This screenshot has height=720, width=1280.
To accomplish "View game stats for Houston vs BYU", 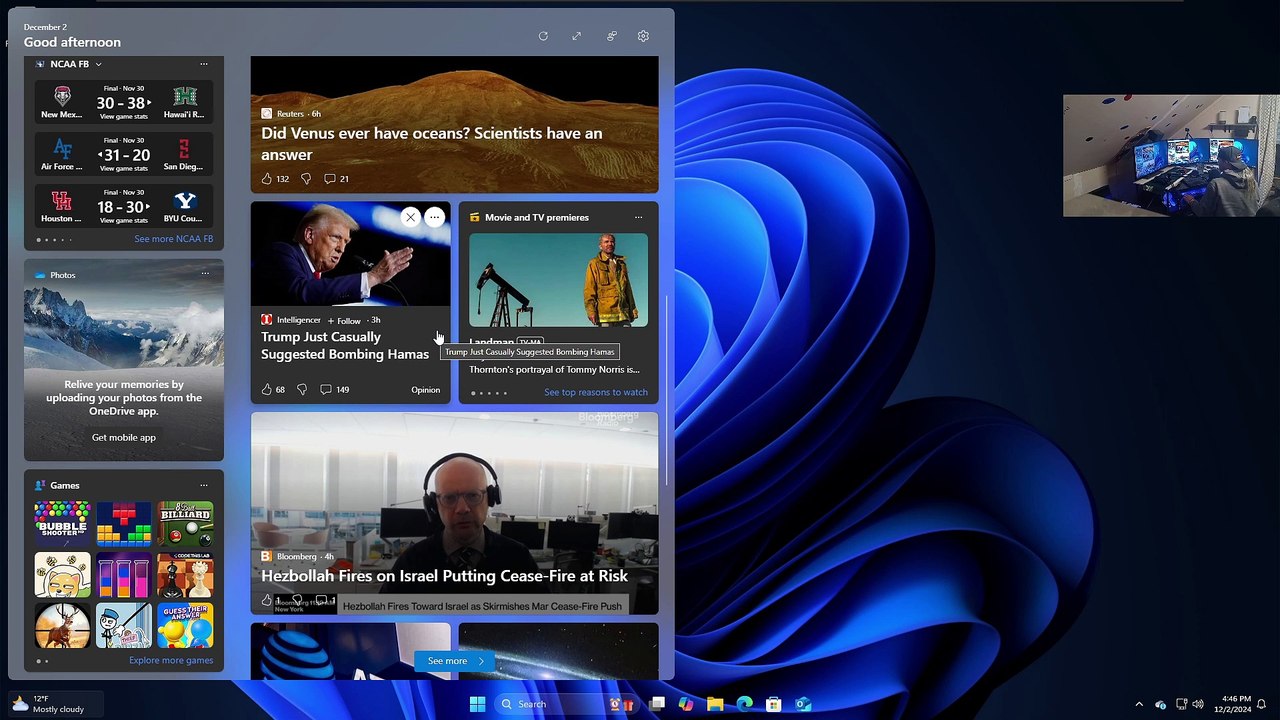I will 124,220.
